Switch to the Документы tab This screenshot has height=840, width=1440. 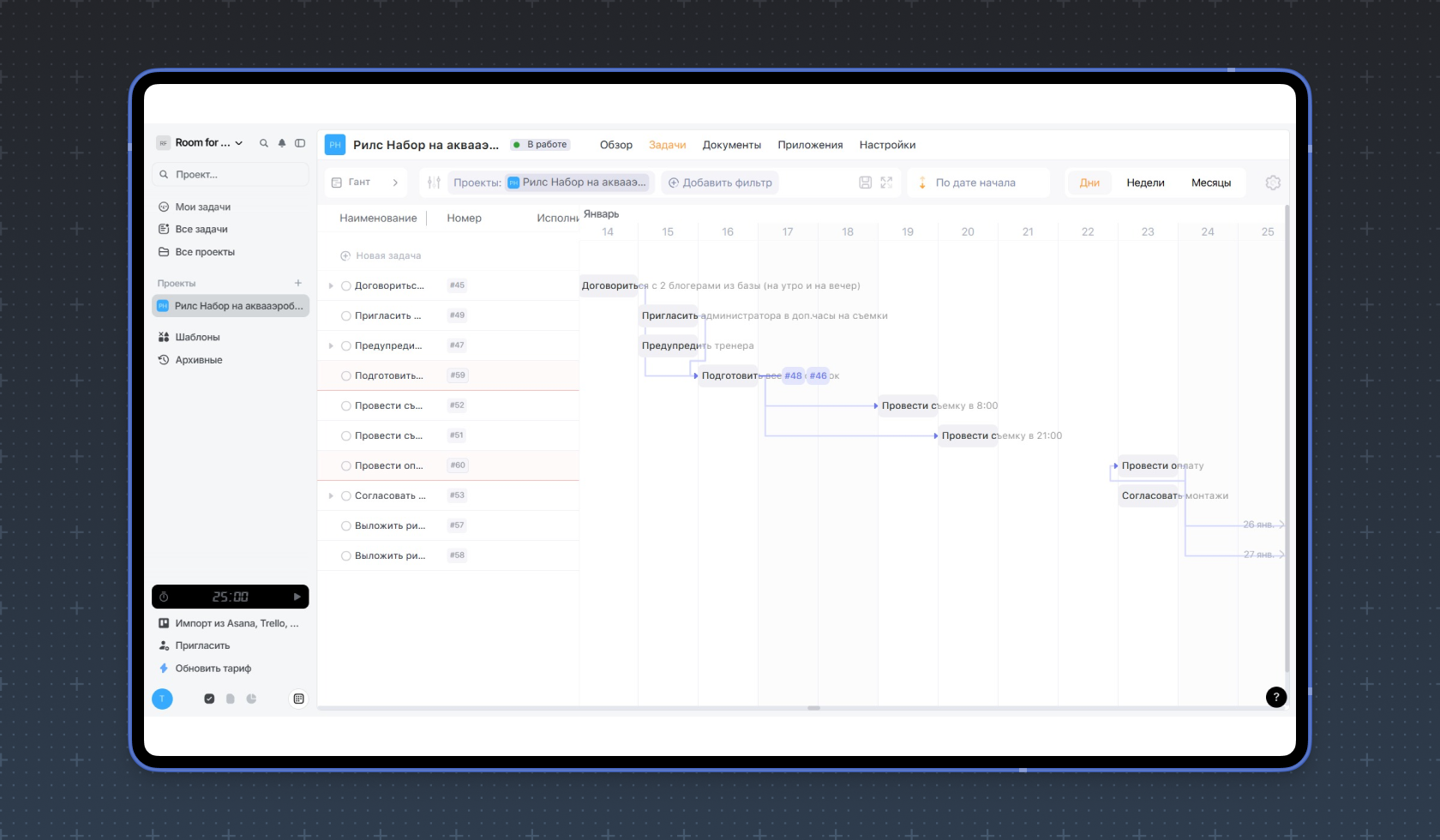731,145
